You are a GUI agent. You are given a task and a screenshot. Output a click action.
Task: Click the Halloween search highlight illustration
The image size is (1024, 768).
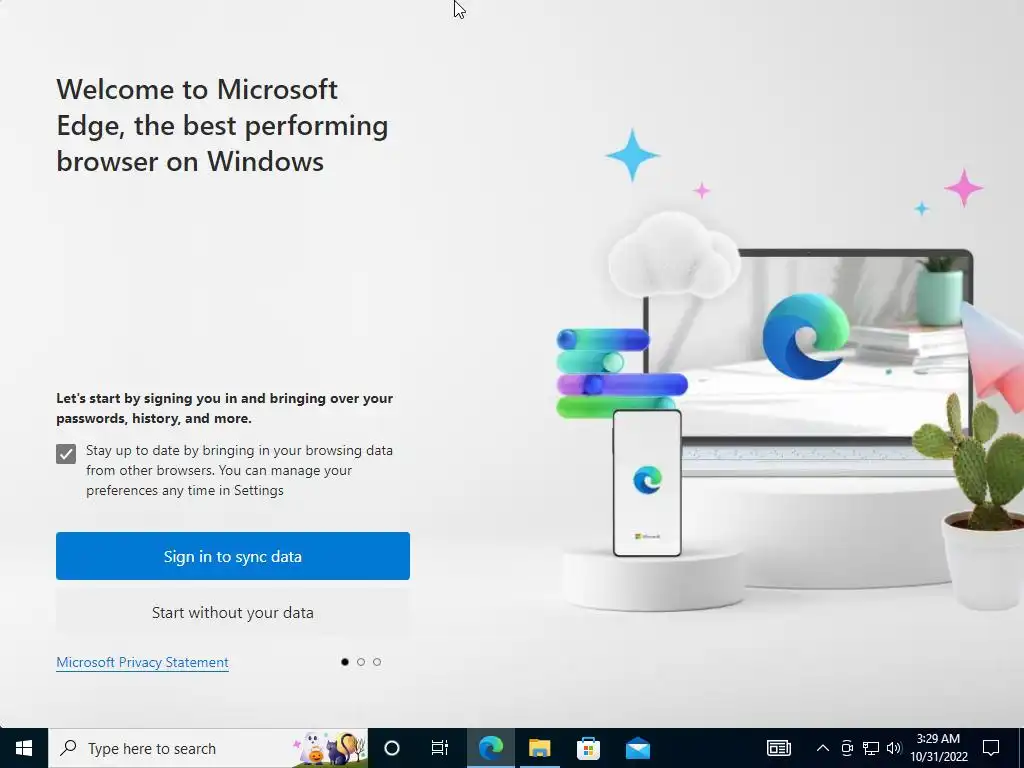click(330, 748)
